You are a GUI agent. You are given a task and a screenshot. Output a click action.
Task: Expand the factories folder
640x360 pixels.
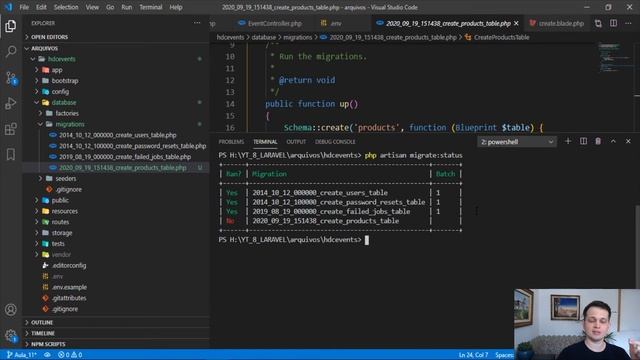[67, 113]
